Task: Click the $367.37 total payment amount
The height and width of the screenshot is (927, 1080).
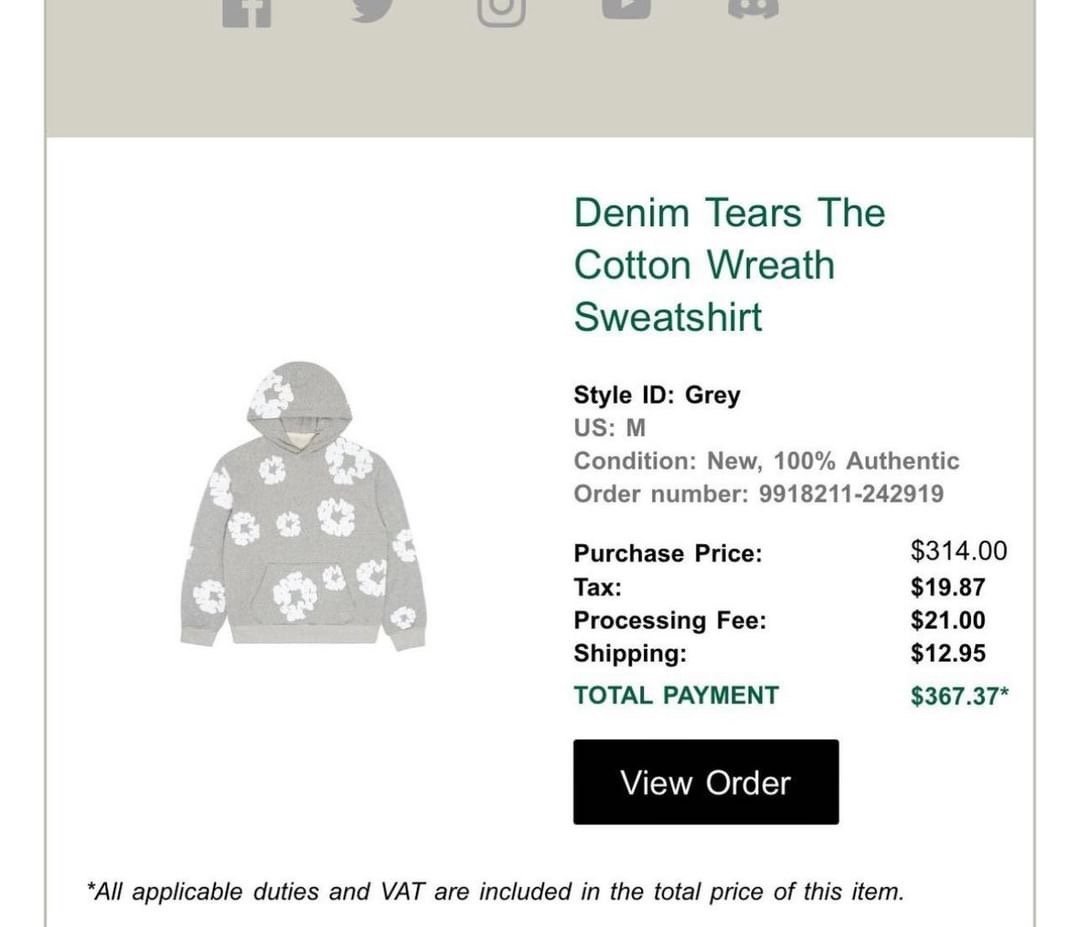Action: point(959,696)
